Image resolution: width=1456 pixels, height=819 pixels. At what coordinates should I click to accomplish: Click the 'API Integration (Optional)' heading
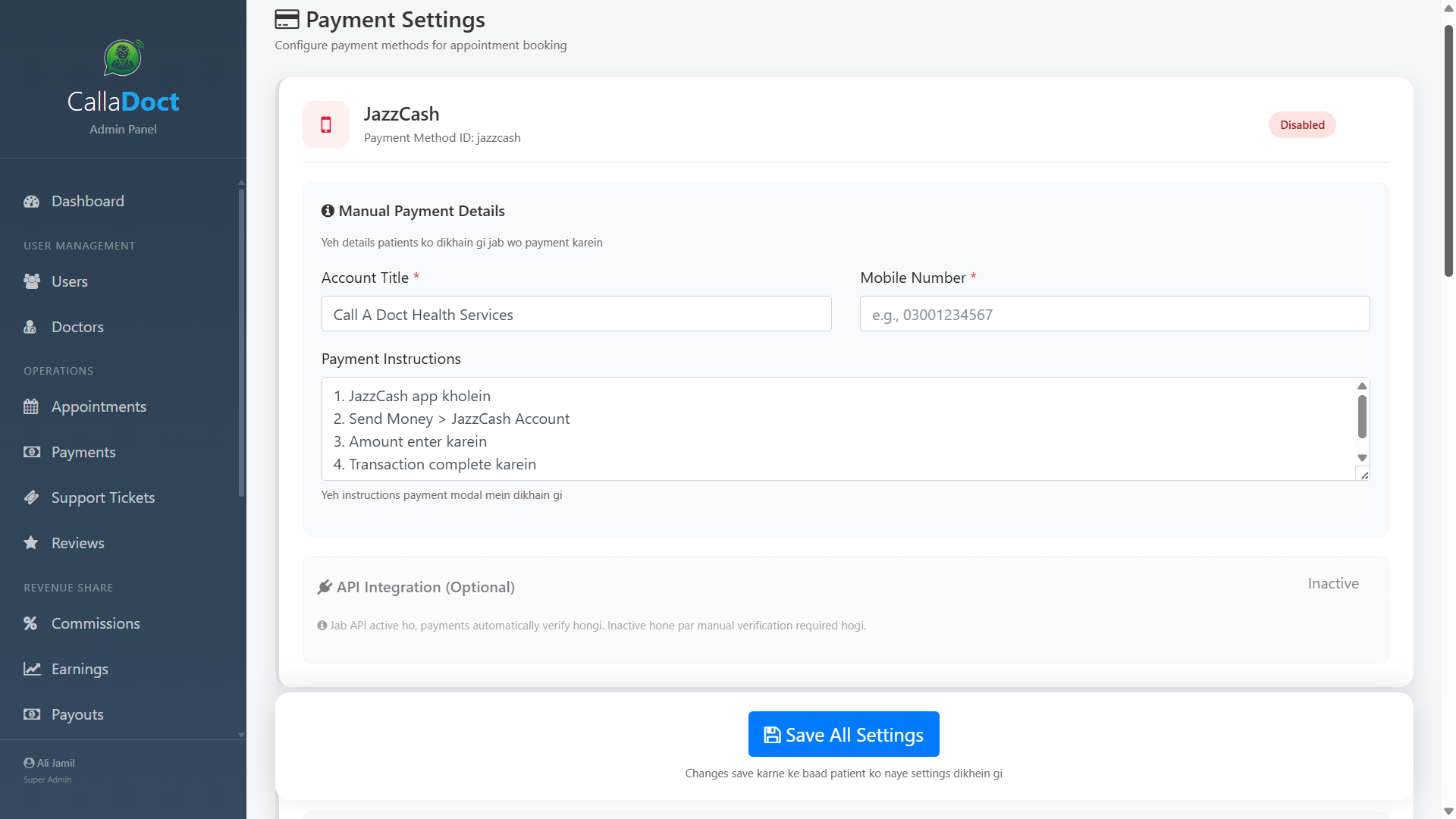point(425,588)
